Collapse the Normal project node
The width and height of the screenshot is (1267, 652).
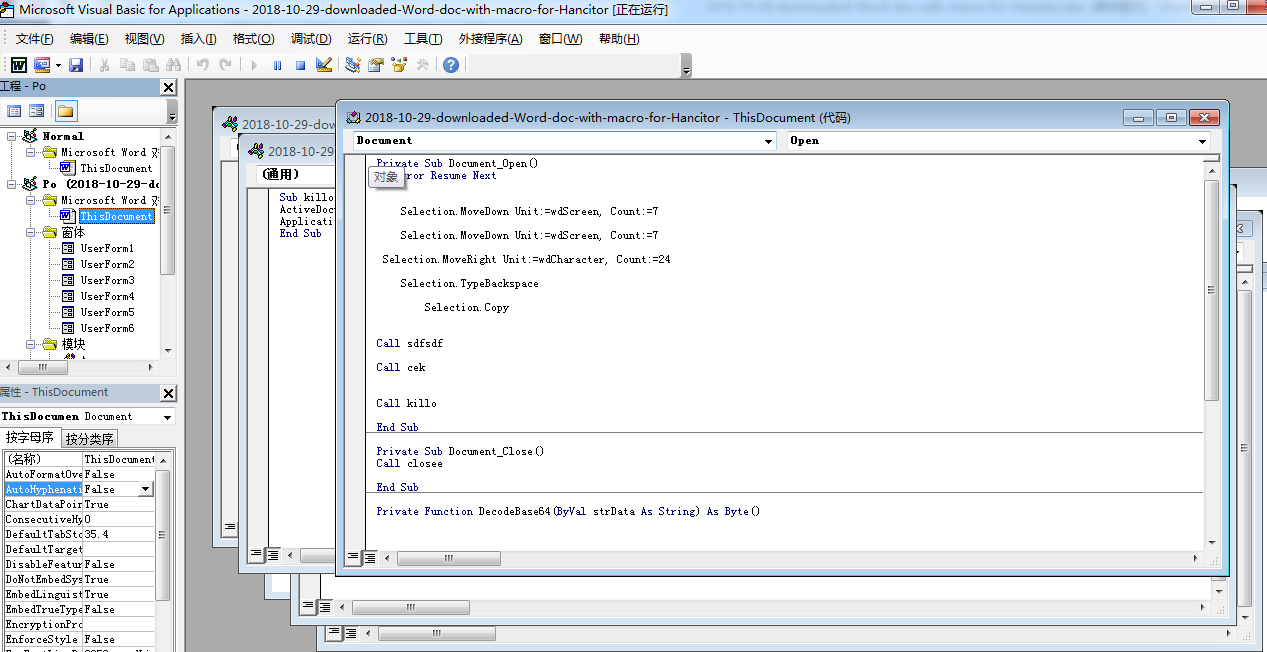11,136
